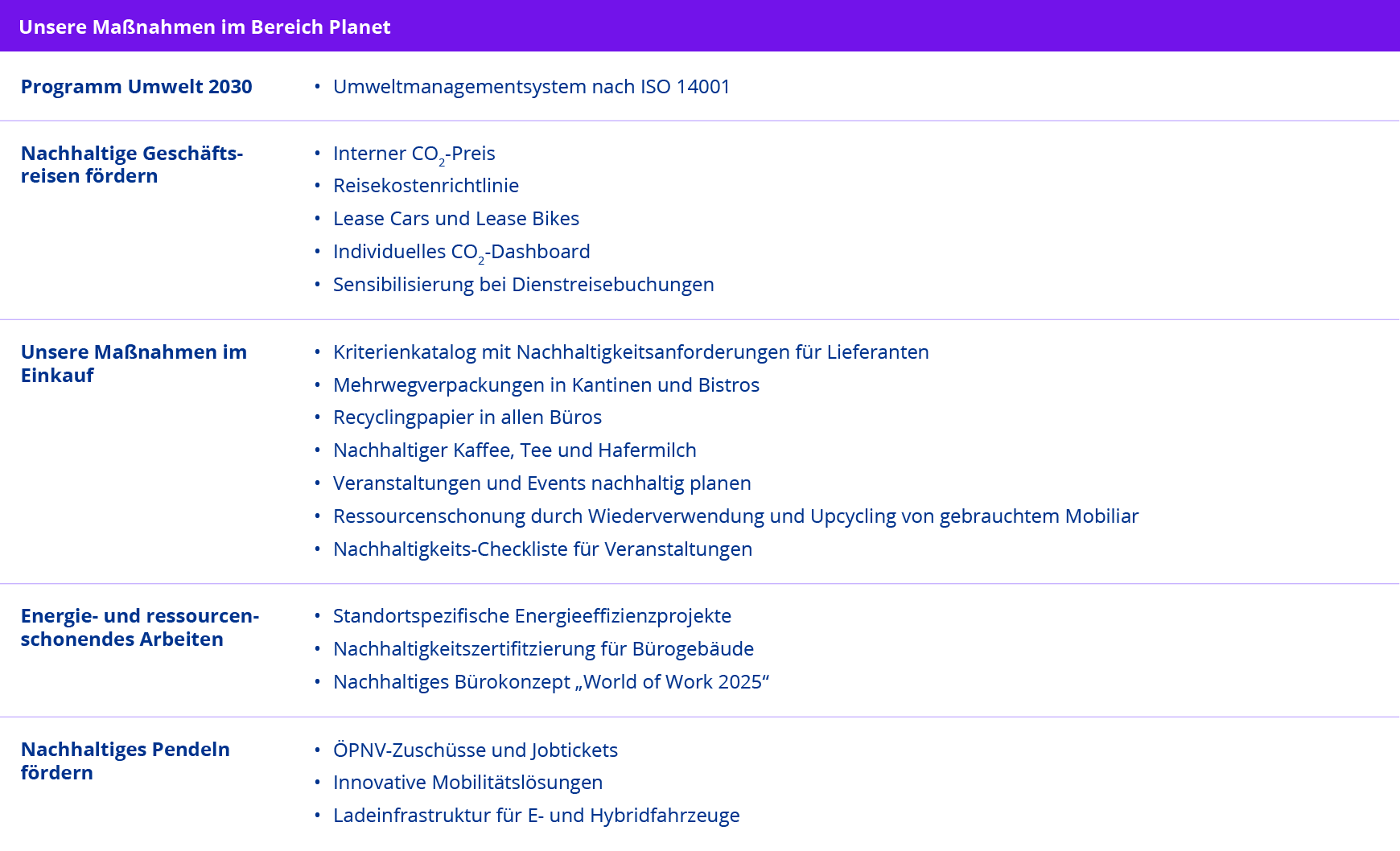
Task: Click 'Sensibilisierung bei Dienstreisebuchungen' text
Action: [x=523, y=284]
